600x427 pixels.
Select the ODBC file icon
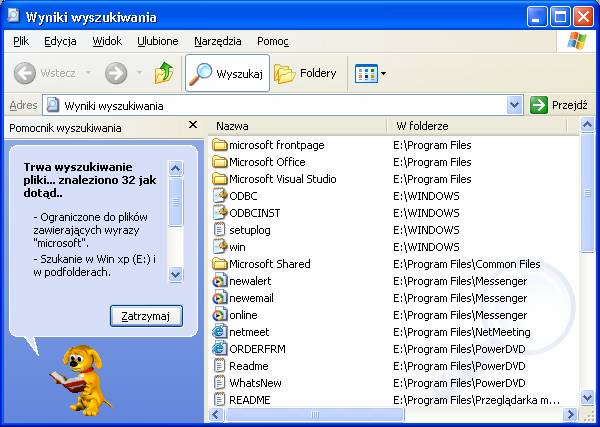pos(220,196)
